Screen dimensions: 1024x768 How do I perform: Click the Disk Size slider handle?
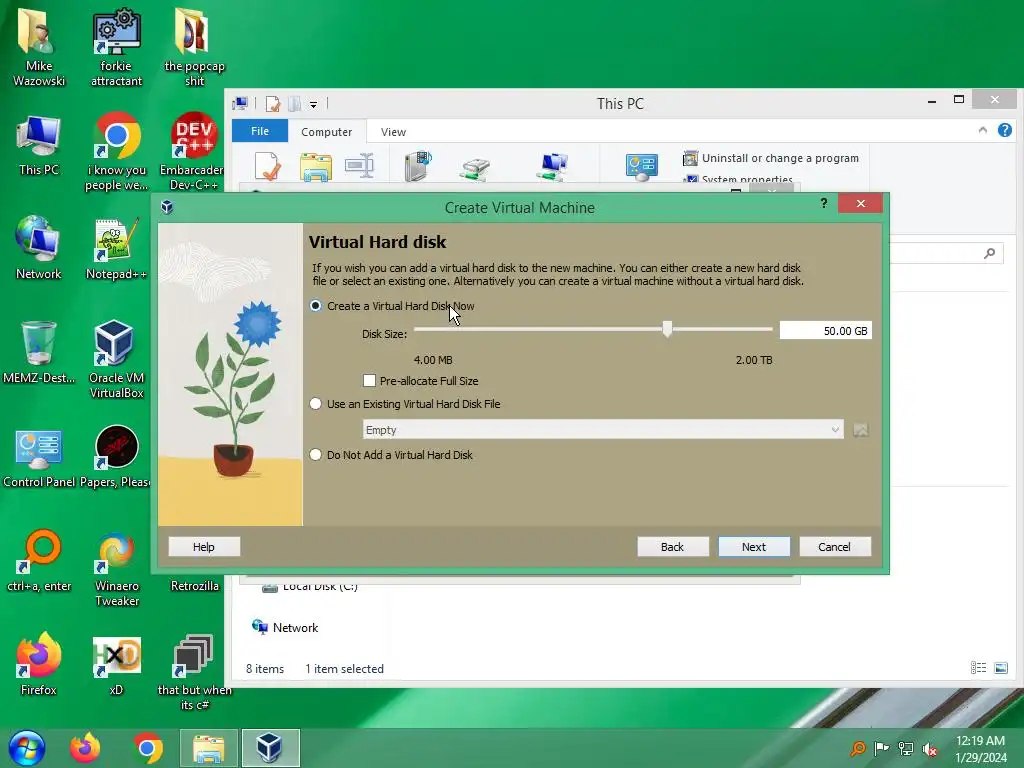click(667, 328)
